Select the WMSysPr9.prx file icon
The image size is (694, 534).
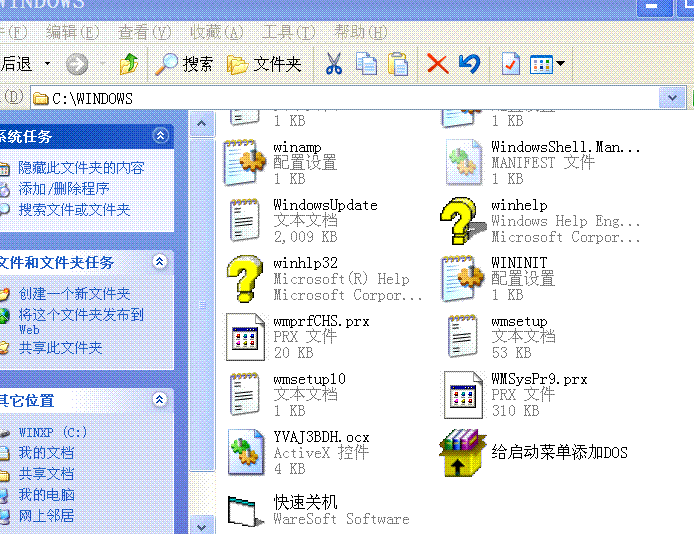pos(463,394)
